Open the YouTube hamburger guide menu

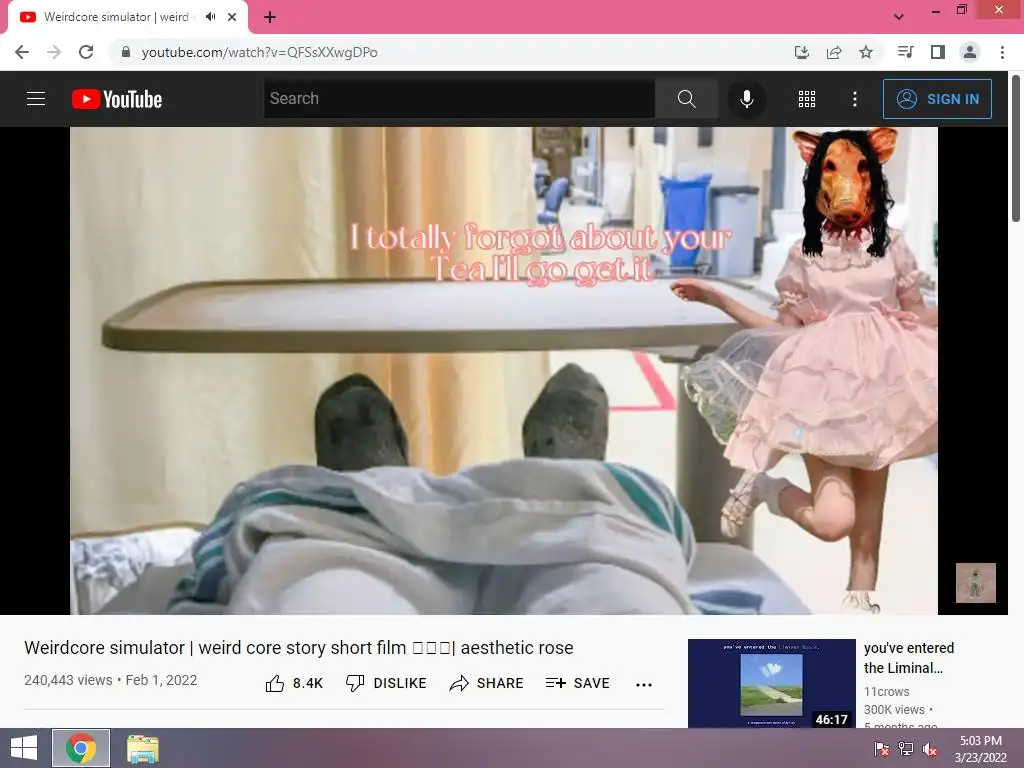tap(36, 99)
